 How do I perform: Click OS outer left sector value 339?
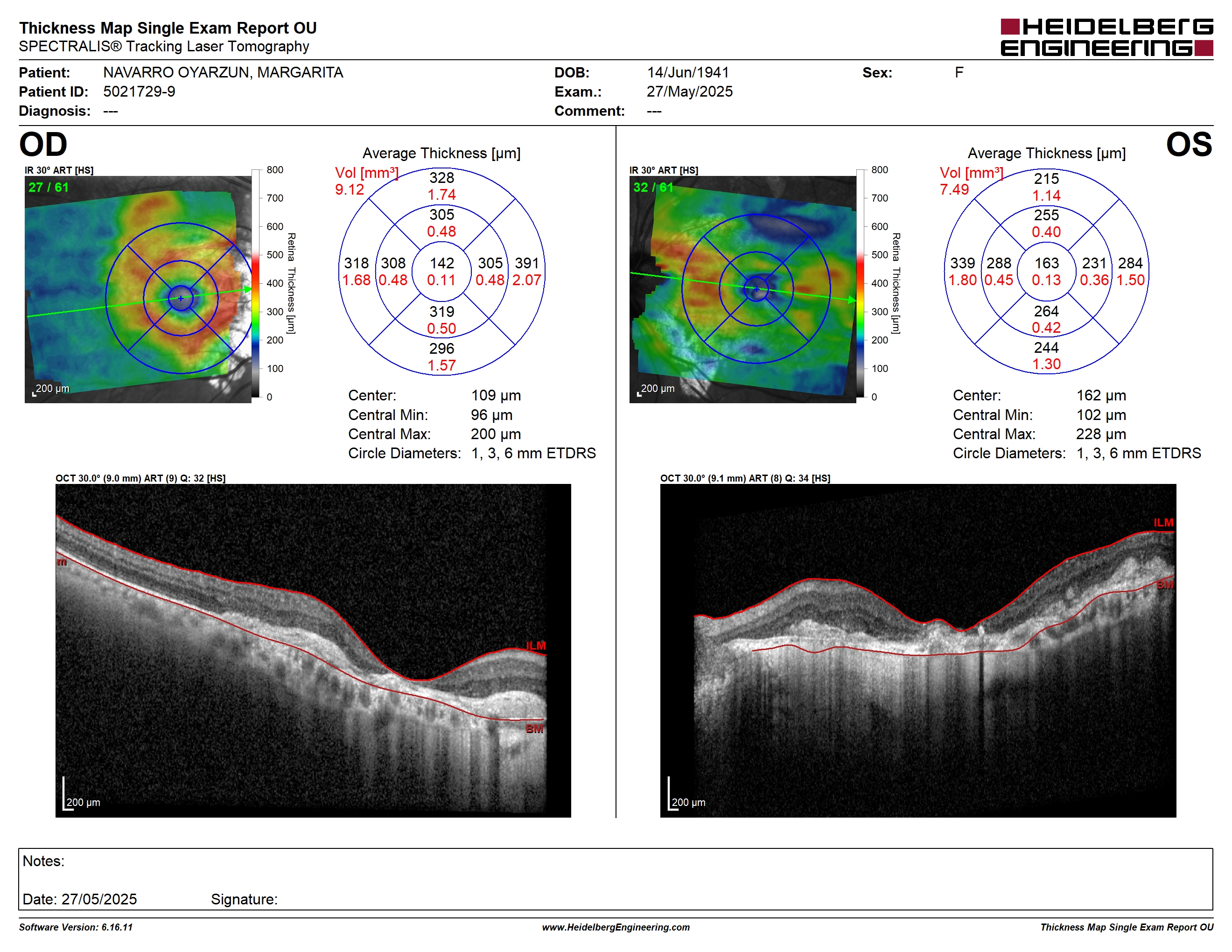(962, 263)
